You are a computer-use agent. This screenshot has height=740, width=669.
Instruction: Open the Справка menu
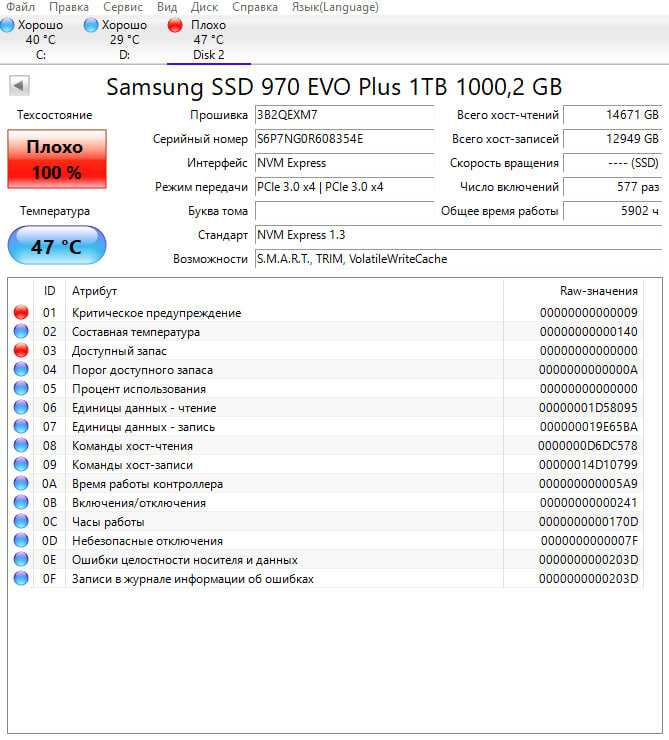[255, 7]
